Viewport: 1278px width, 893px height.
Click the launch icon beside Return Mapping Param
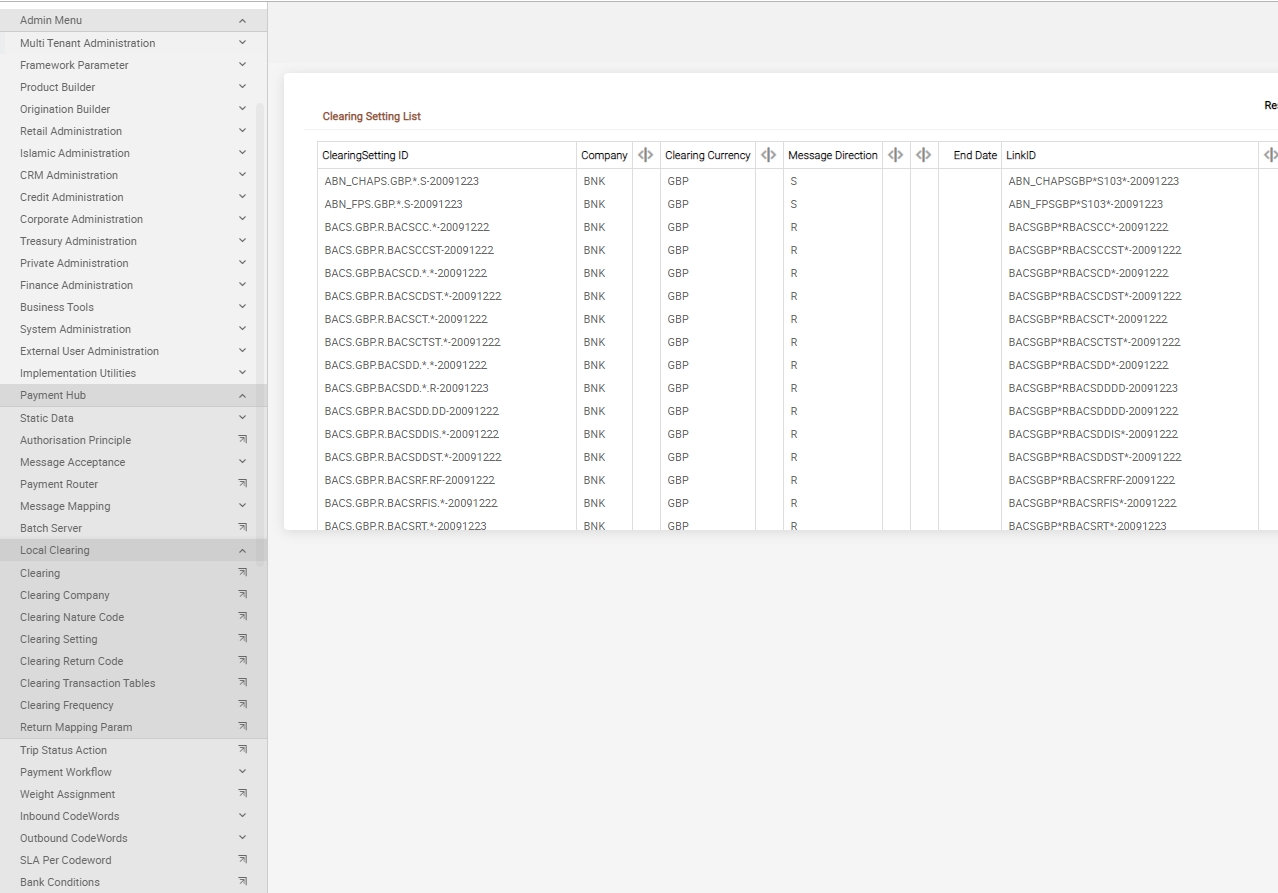[242, 727]
